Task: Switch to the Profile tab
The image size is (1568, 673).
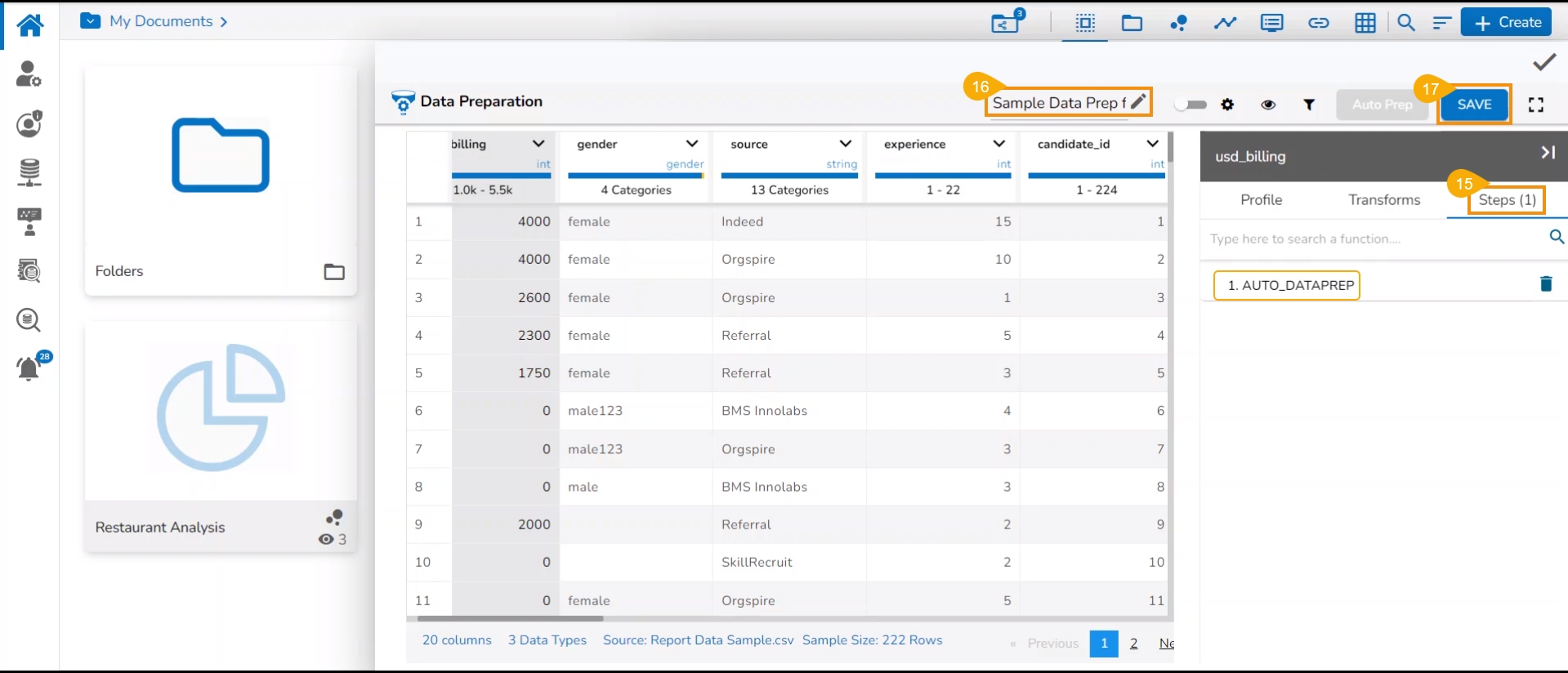Action: (x=1261, y=200)
